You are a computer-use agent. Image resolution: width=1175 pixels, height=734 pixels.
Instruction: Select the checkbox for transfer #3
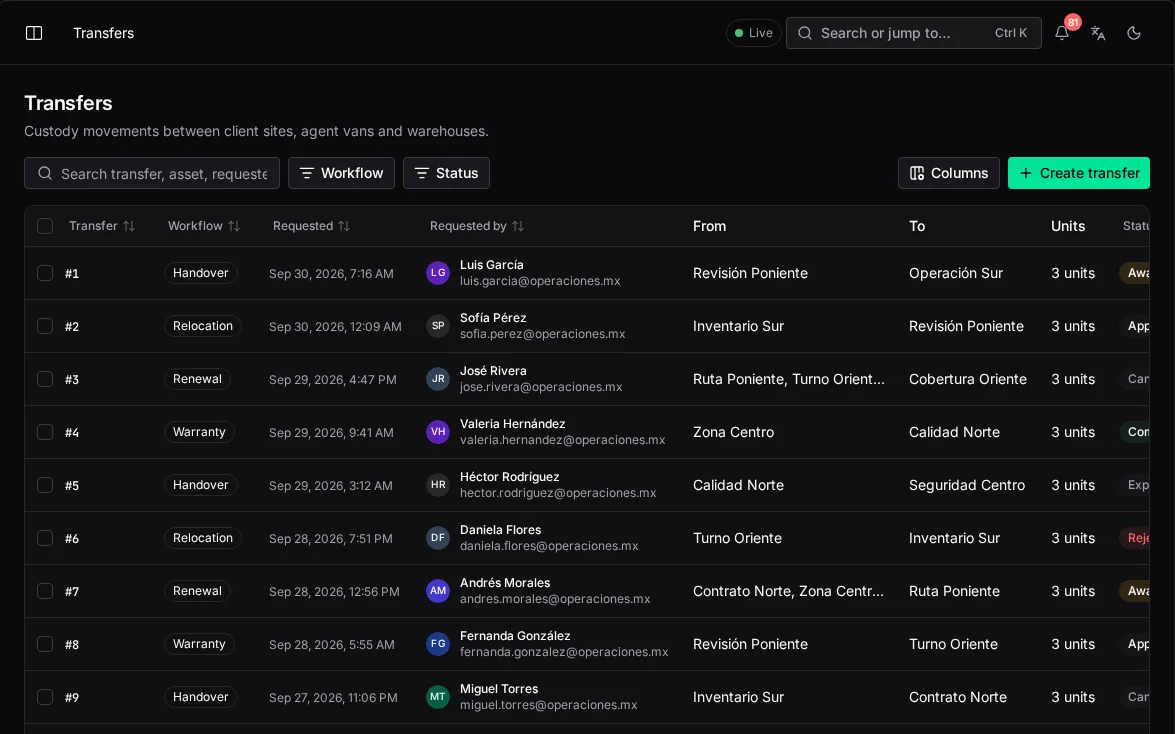coord(45,379)
